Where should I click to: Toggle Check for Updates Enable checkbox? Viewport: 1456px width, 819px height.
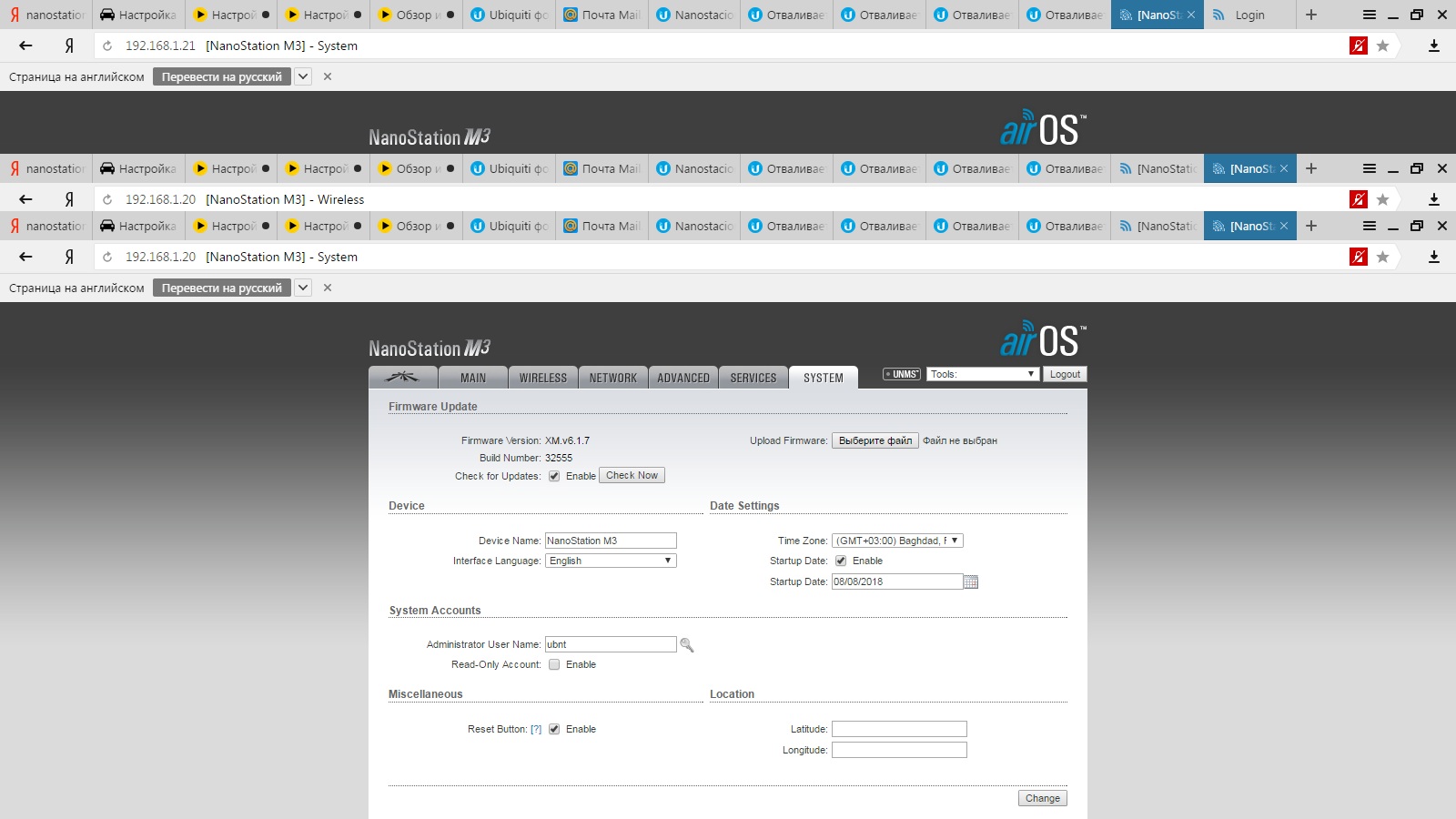coord(554,476)
